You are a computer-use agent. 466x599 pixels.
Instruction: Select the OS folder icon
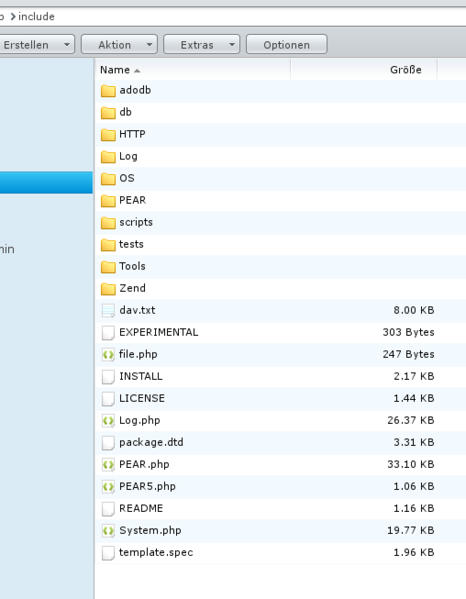[108, 179]
